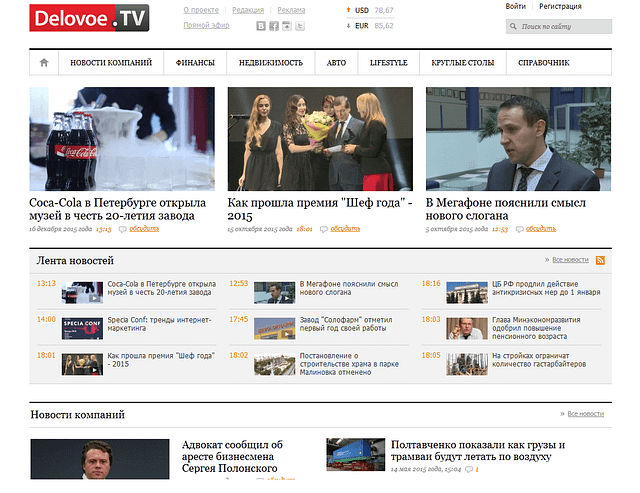Click обсудить link under Мегафон article

pos(541,229)
